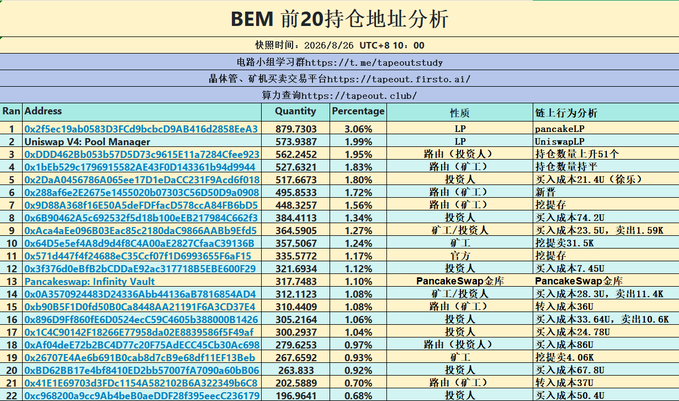The height and width of the screenshot is (401, 679).
Task: Select the 挖提卖4.06K cell
Action: tap(606, 358)
